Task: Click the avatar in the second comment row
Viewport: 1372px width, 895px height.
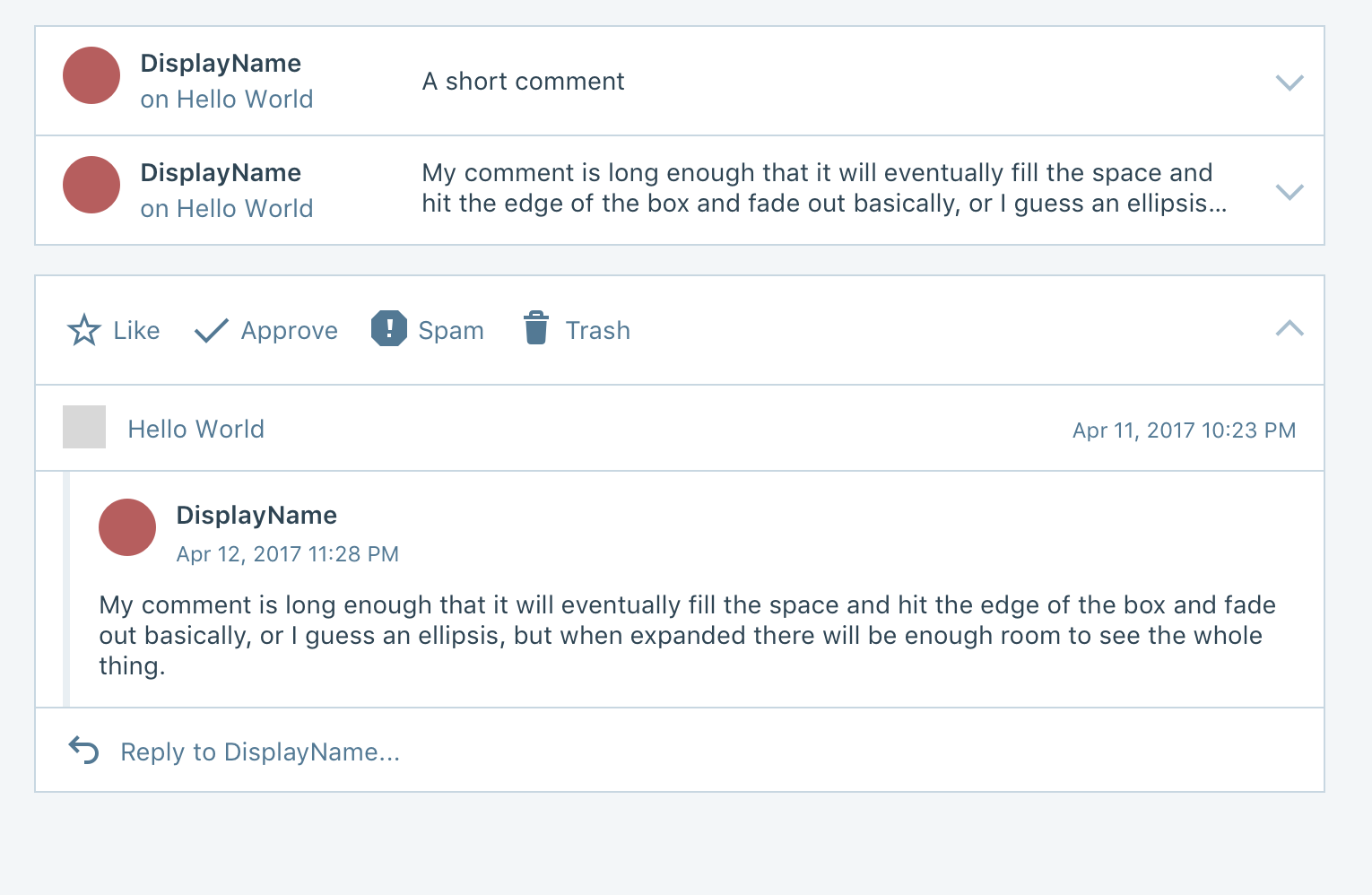Action: click(x=91, y=185)
